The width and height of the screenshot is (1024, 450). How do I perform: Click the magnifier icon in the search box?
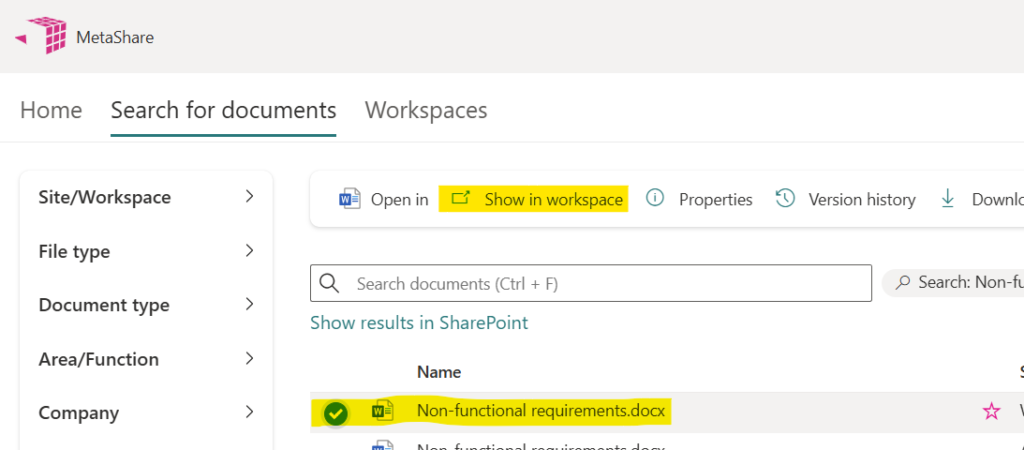[x=330, y=283]
